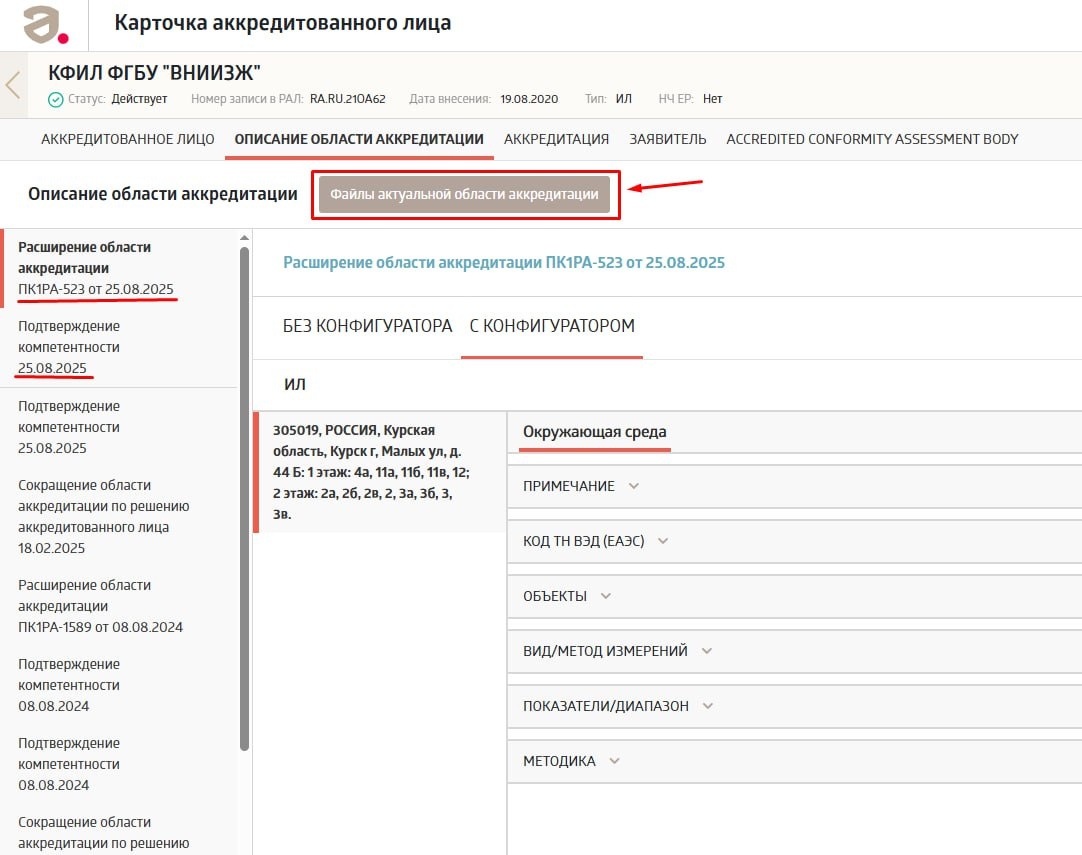
Task: Switch to БЕЗ КОНФИГУРАТОРА tab
Action: 367,326
